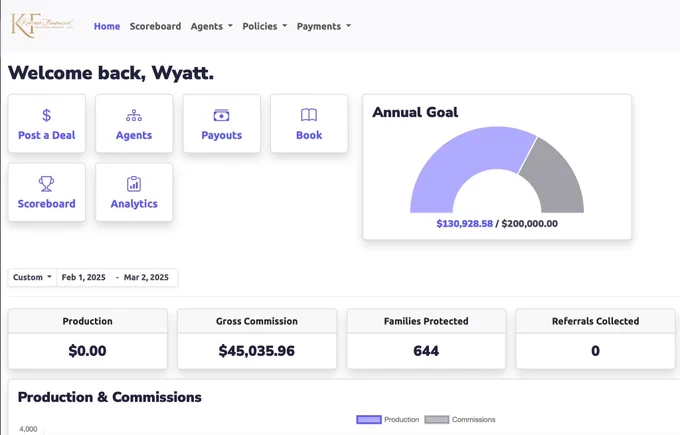This screenshot has height=435, width=680.
Task: Click the Gross Commission value $45,035.96
Action: (257, 351)
